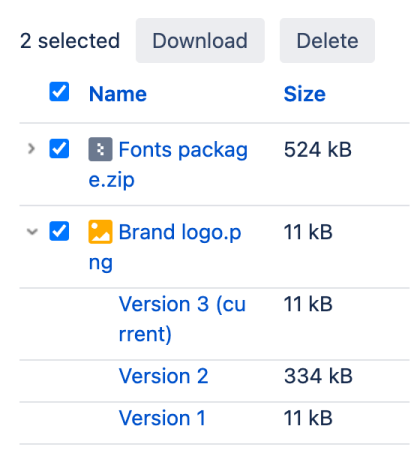Click the 524 kB size cell
This screenshot has width=410, height=453.
click(x=318, y=149)
